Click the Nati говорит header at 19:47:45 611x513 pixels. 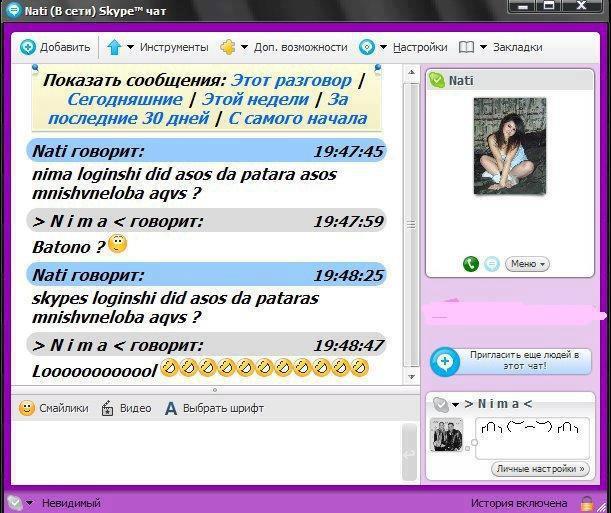207,151
